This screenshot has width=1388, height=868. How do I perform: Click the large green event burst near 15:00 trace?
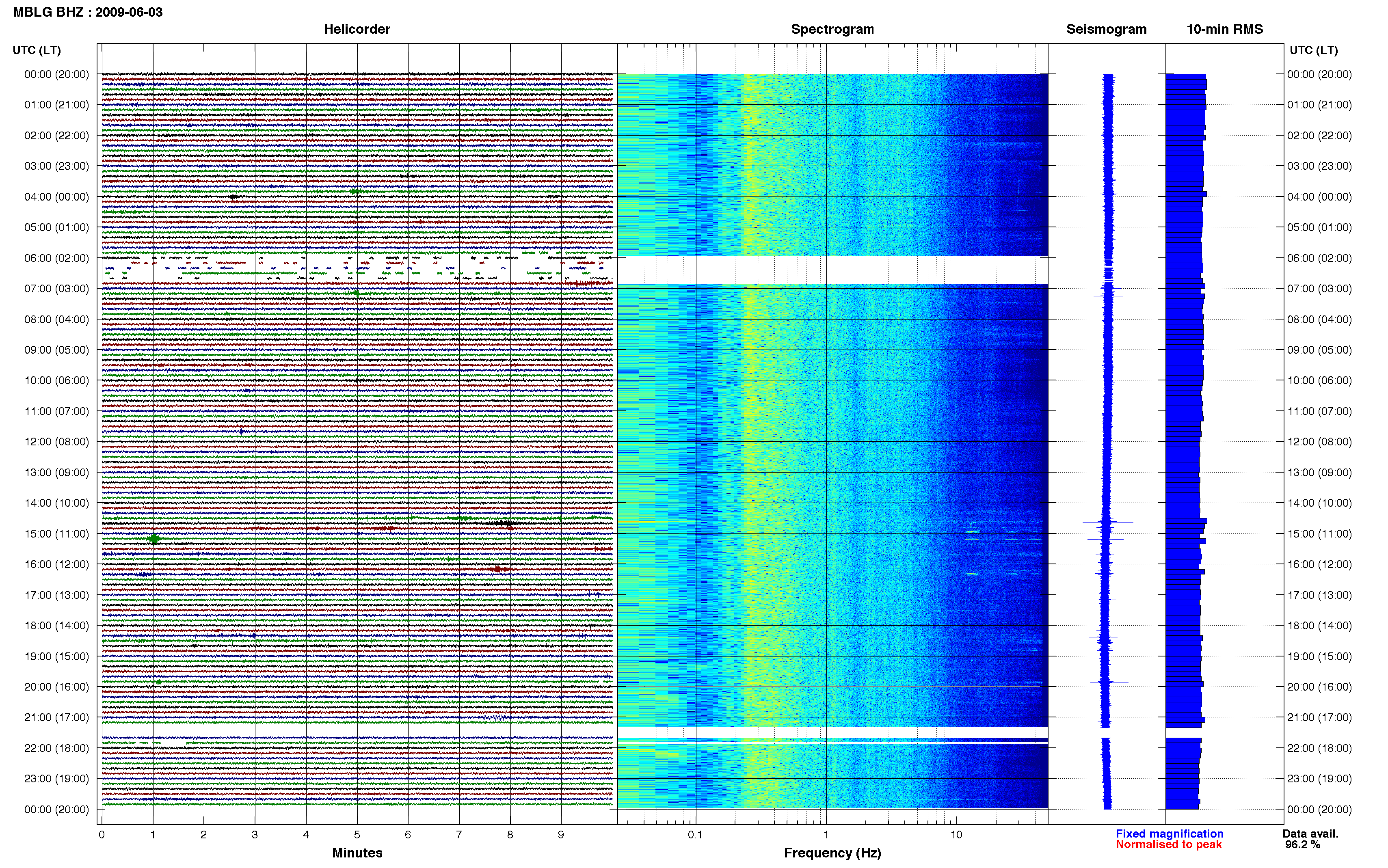click(x=154, y=538)
